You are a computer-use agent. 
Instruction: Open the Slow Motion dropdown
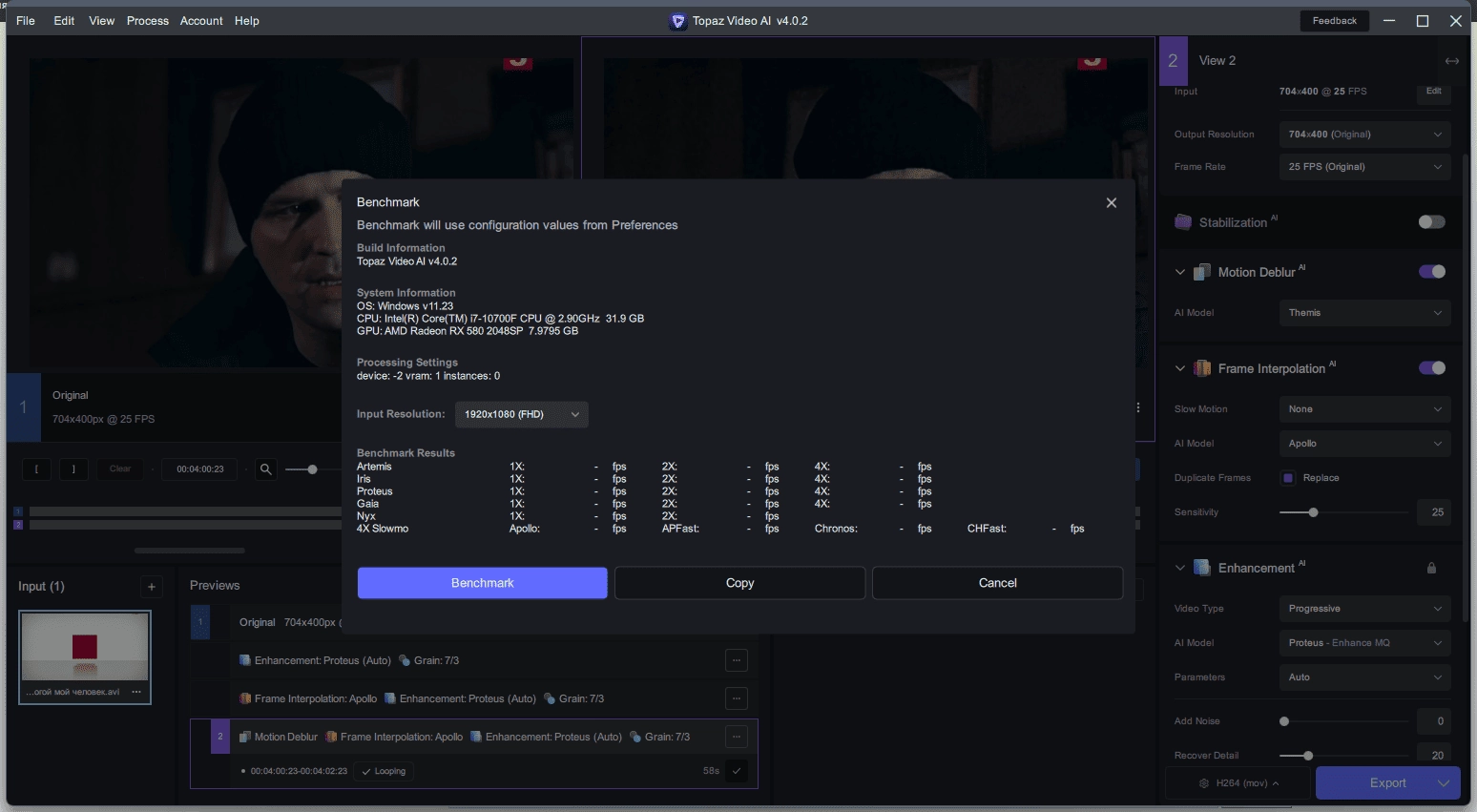1364,409
